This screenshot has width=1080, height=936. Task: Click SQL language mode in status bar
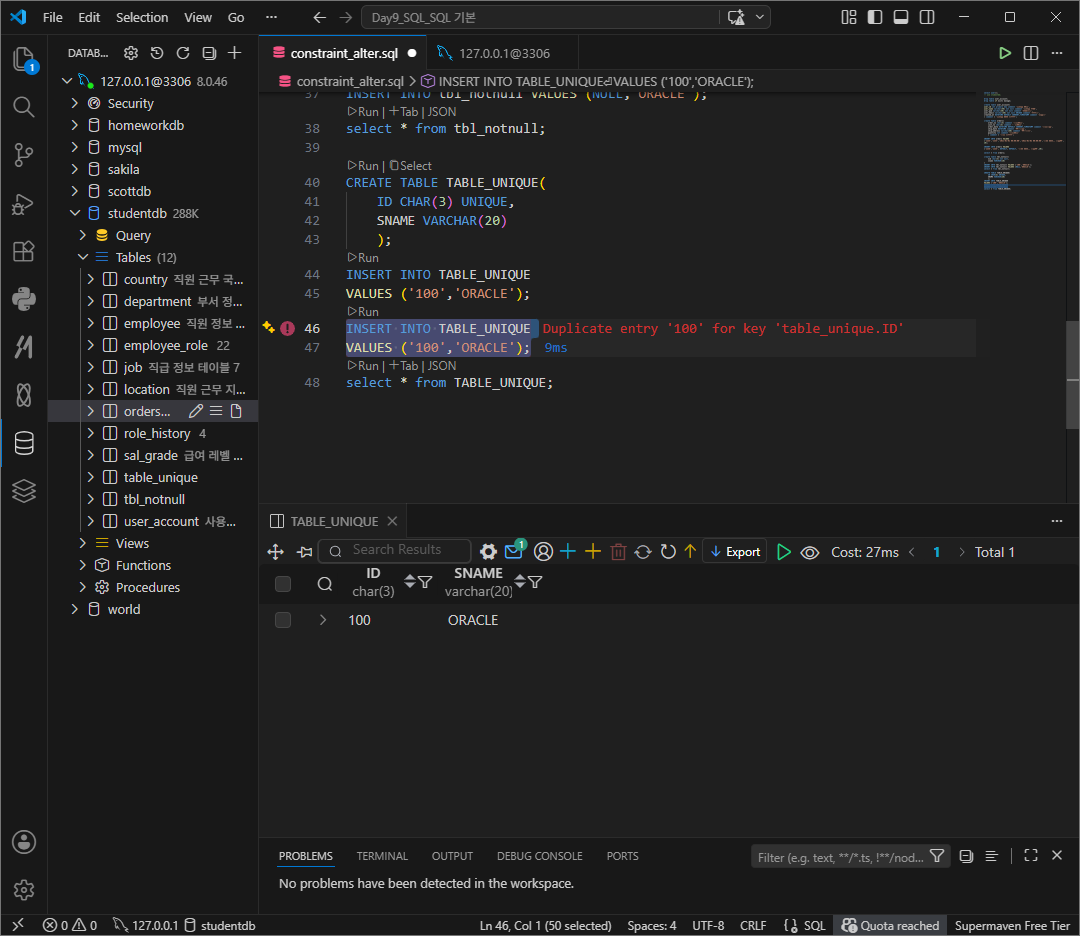(x=814, y=926)
